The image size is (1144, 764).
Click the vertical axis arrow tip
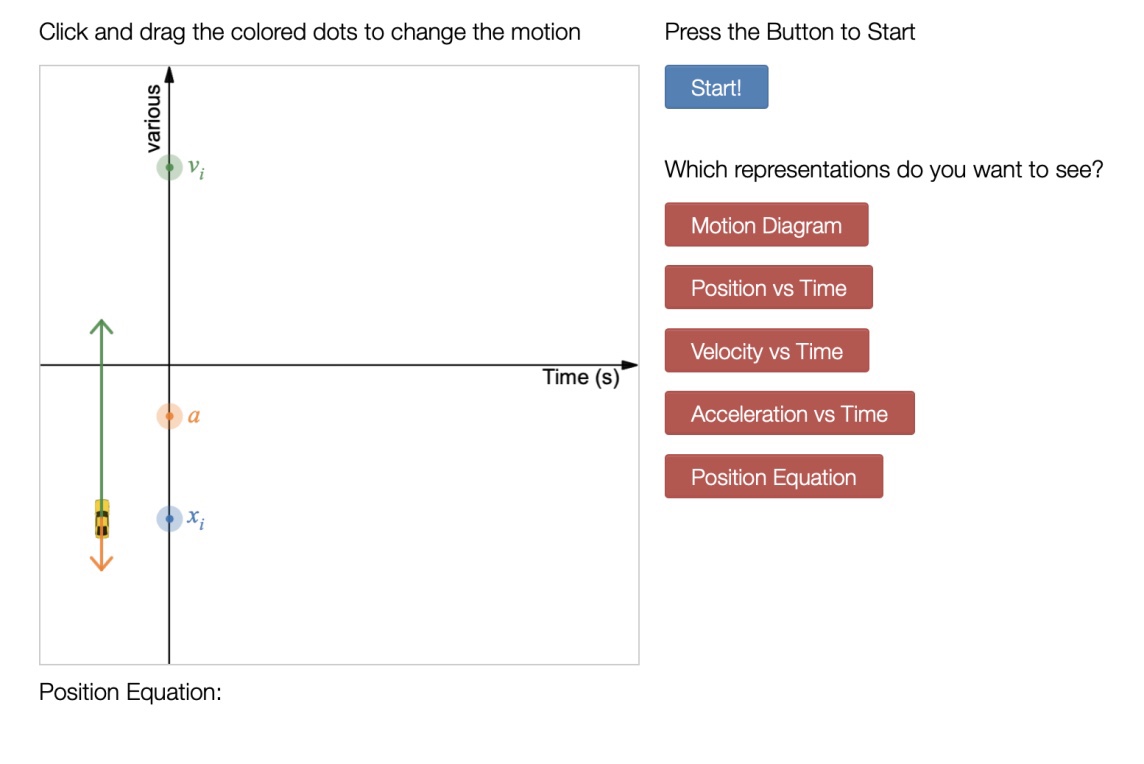[169, 74]
